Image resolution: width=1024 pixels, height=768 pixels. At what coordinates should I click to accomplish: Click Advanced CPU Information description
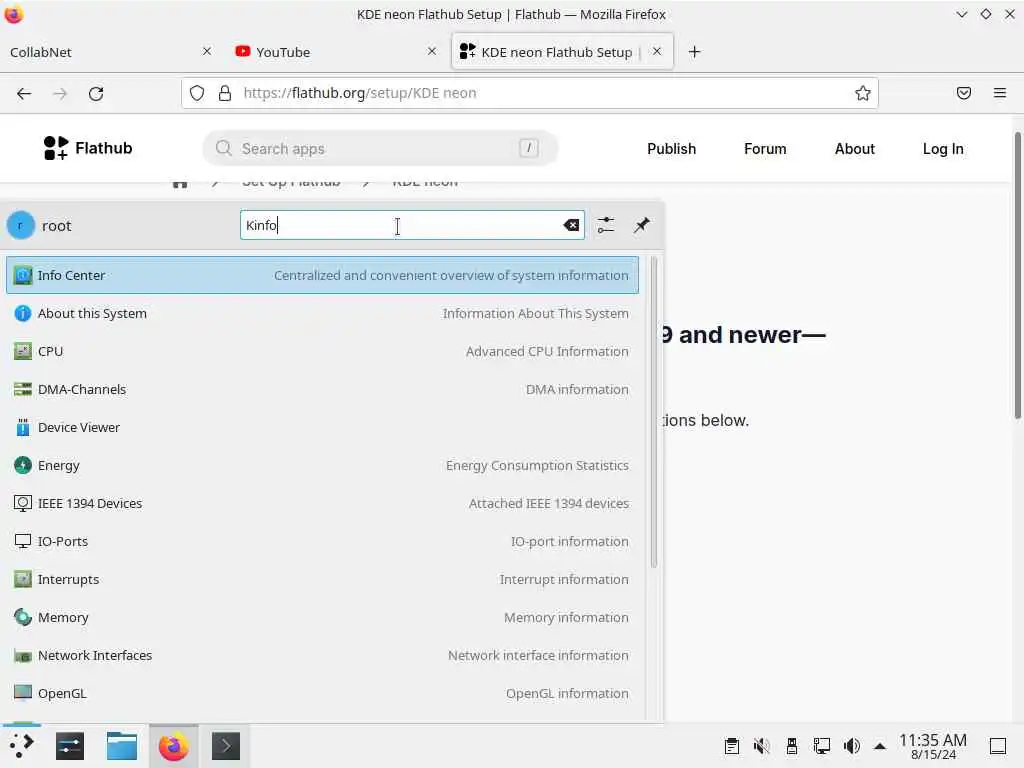click(547, 351)
